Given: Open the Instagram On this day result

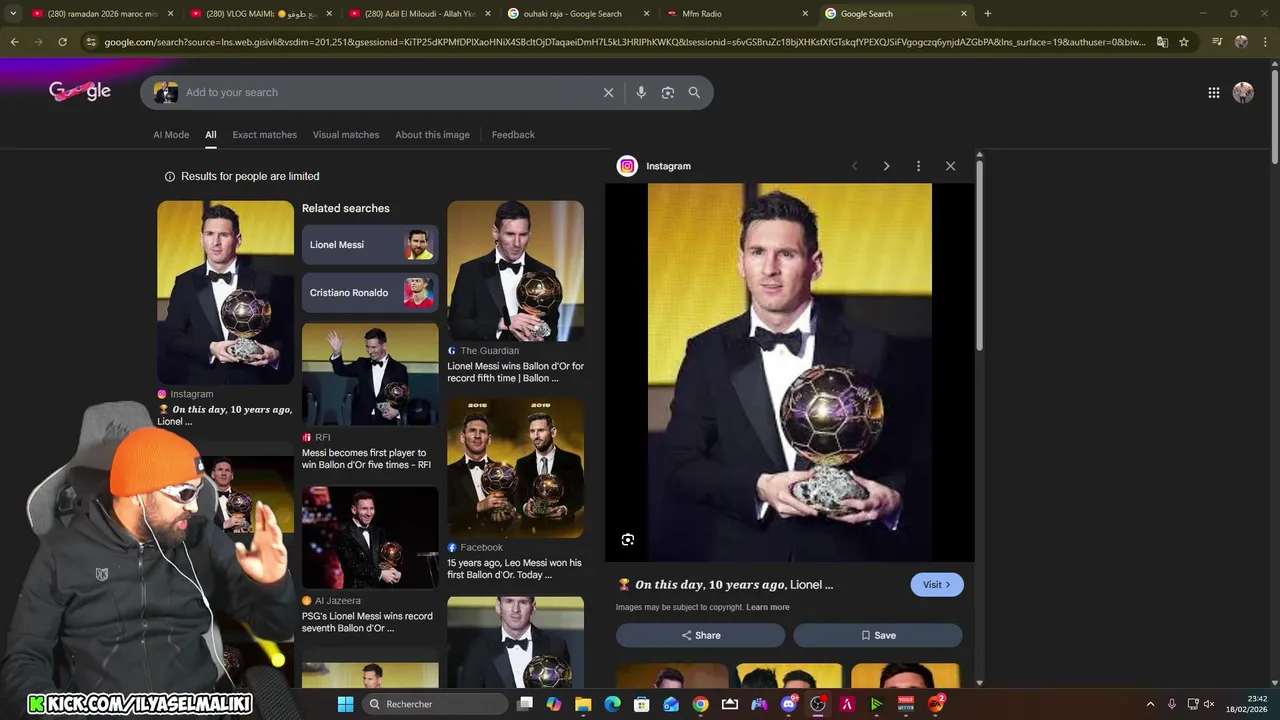Looking at the screenshot, I should tap(225, 415).
